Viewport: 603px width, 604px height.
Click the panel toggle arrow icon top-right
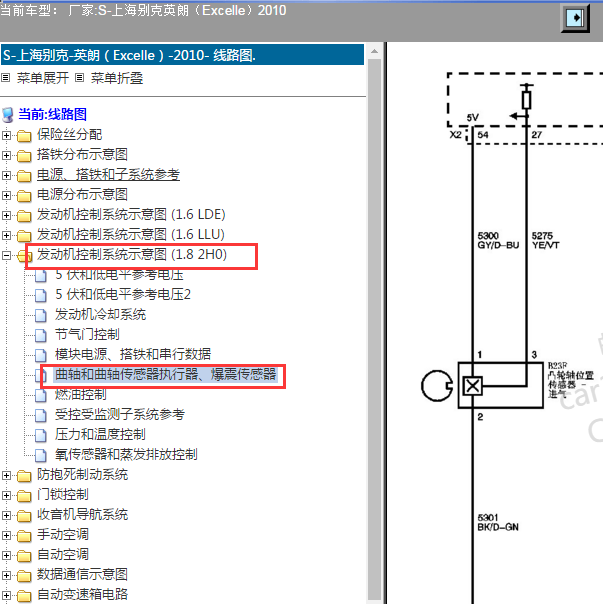pos(574,18)
